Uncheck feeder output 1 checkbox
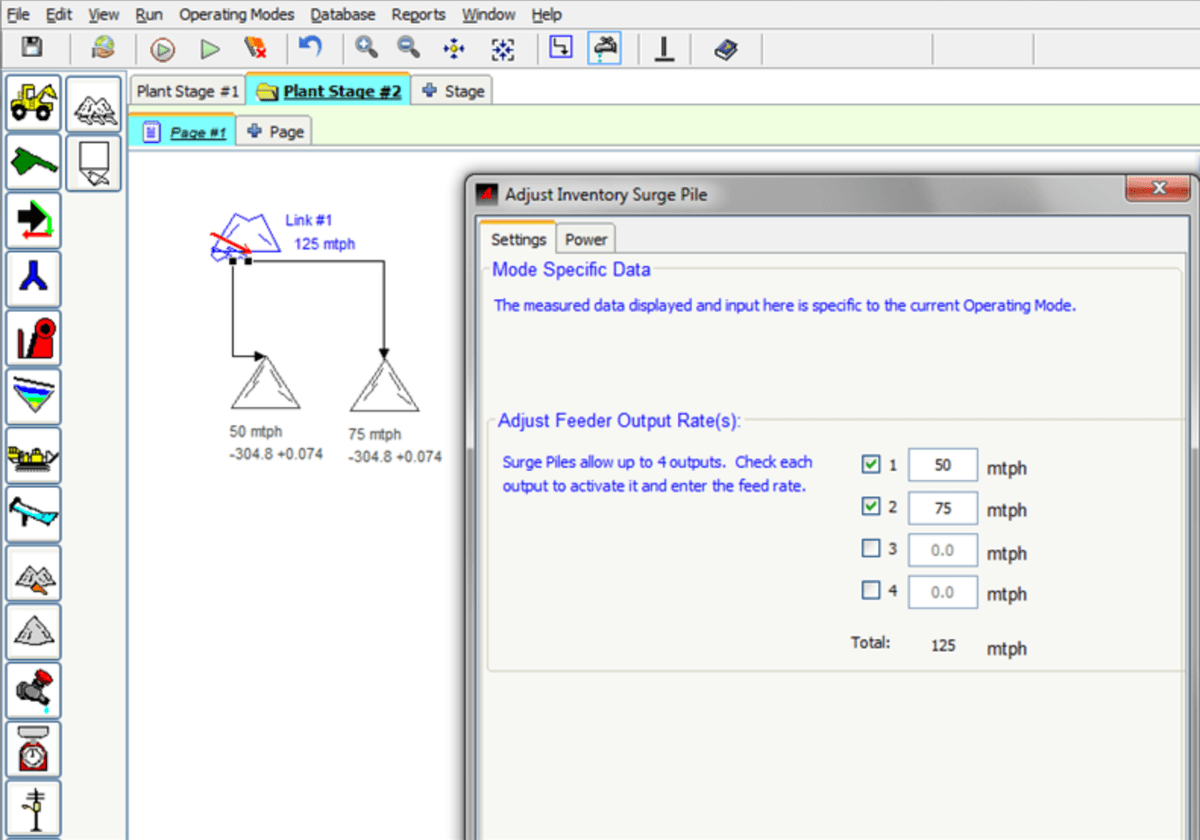 click(x=871, y=465)
